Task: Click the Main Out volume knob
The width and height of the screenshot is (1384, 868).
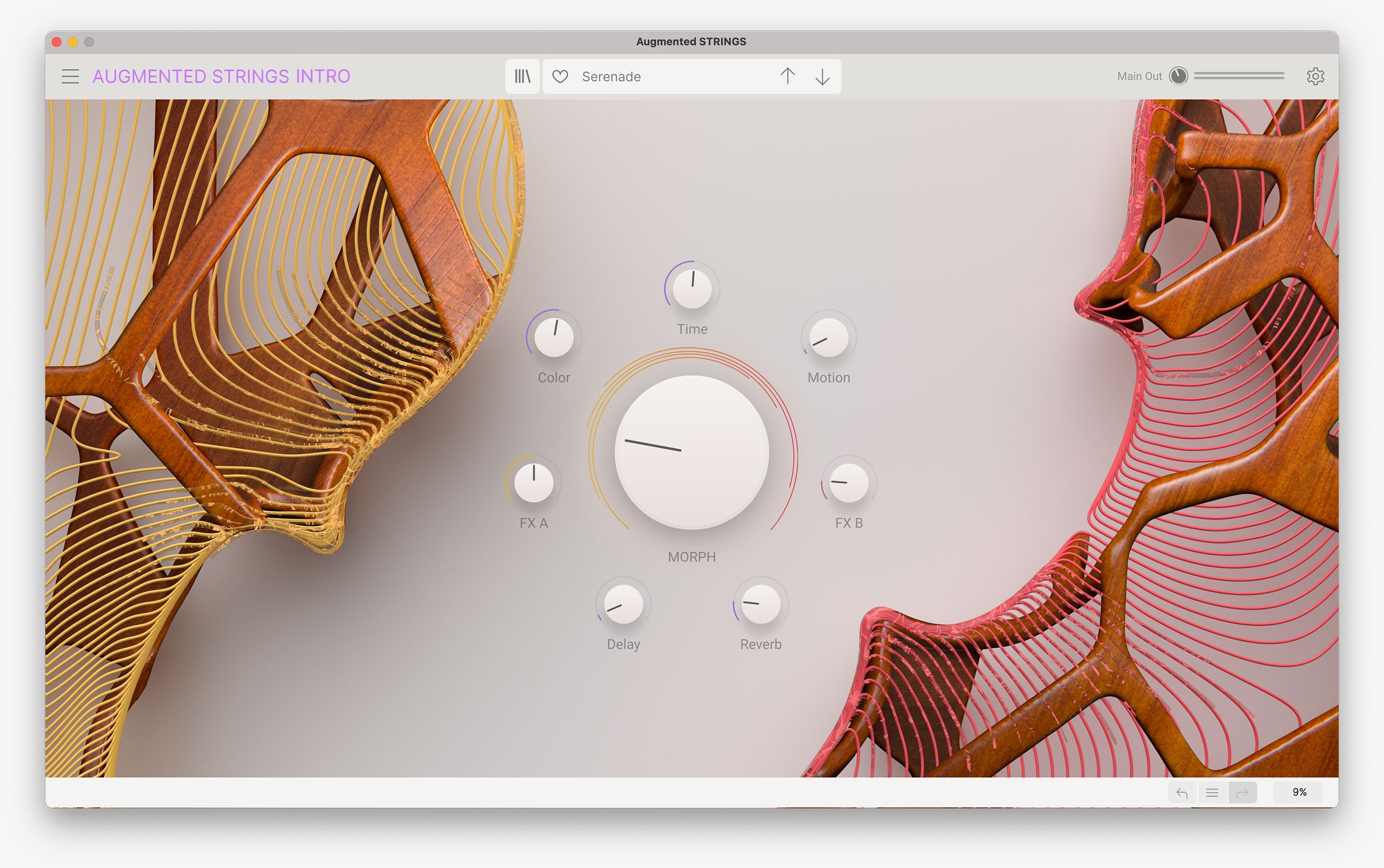Action: pyautogui.click(x=1179, y=75)
